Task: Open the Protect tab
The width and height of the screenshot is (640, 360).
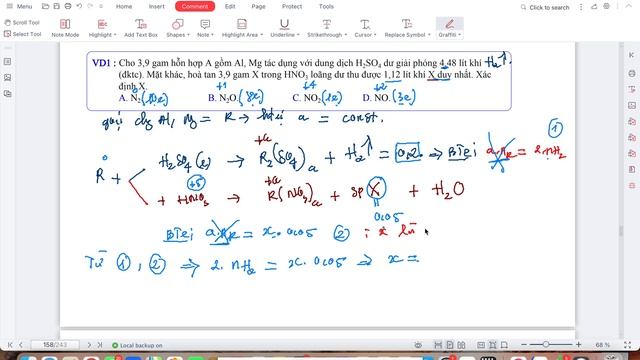Action: coord(292,7)
